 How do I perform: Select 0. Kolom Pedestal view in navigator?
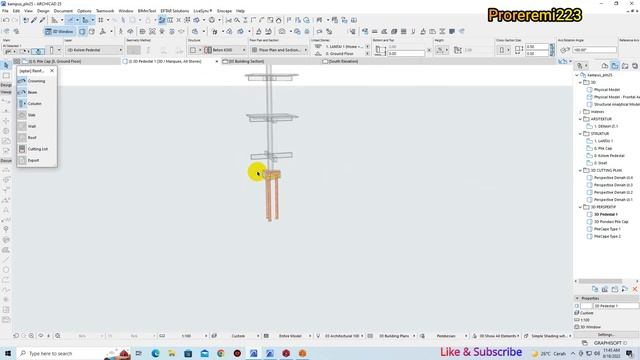609,156
